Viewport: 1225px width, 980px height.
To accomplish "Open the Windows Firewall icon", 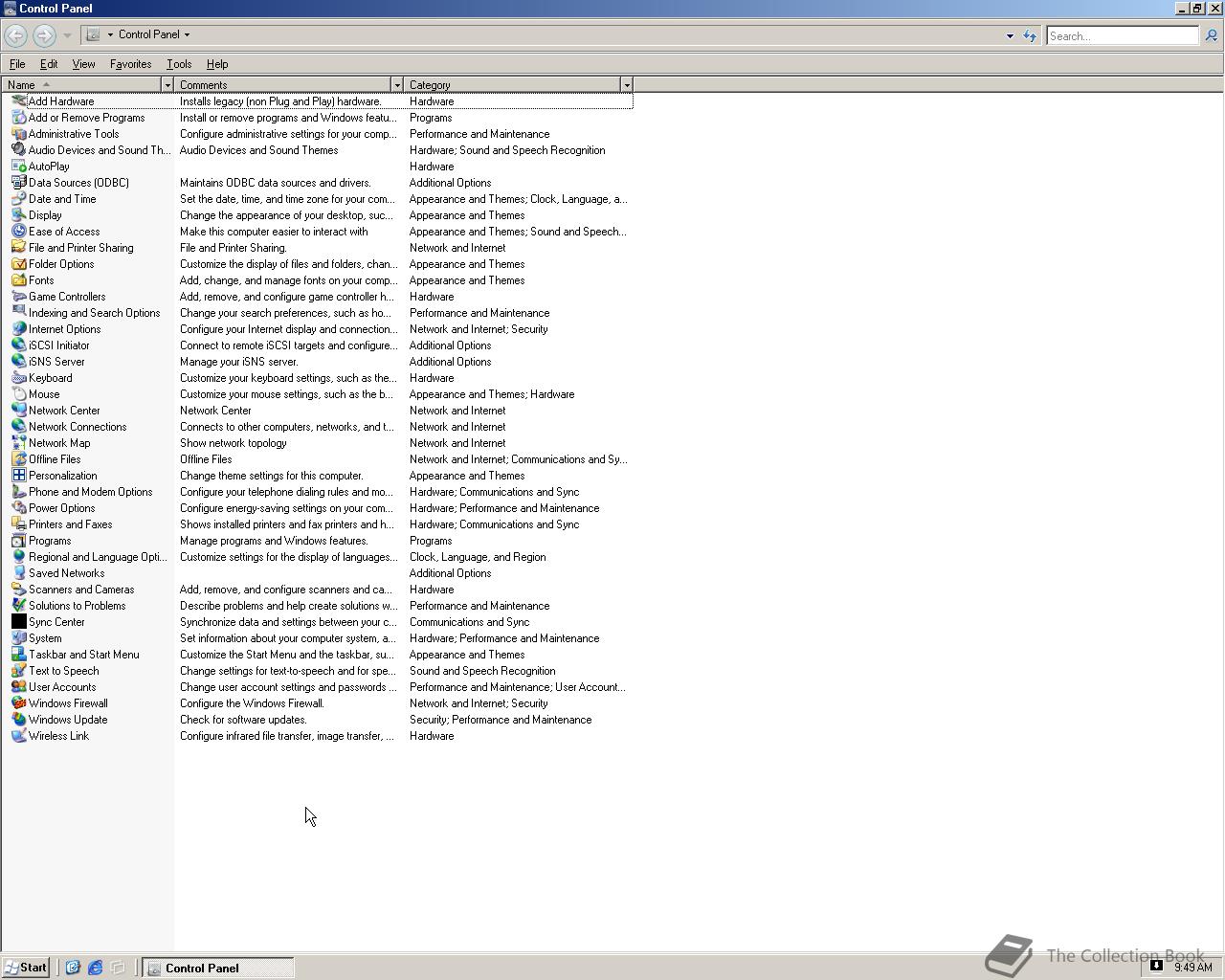I will [x=18, y=703].
